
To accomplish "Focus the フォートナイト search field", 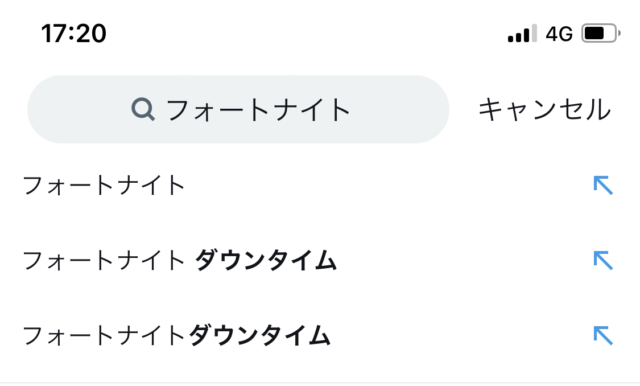I will pos(238,109).
